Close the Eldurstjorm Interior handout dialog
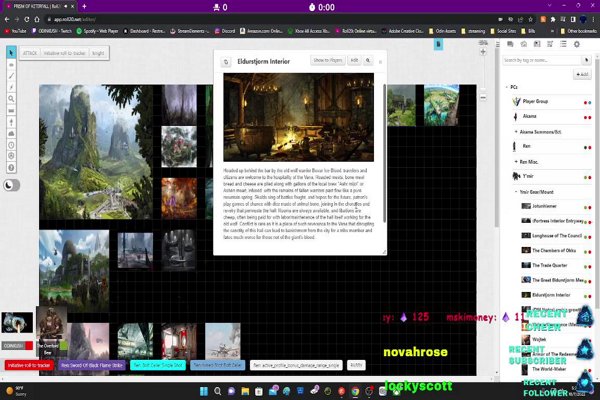This screenshot has width=600, height=400. 380,62
